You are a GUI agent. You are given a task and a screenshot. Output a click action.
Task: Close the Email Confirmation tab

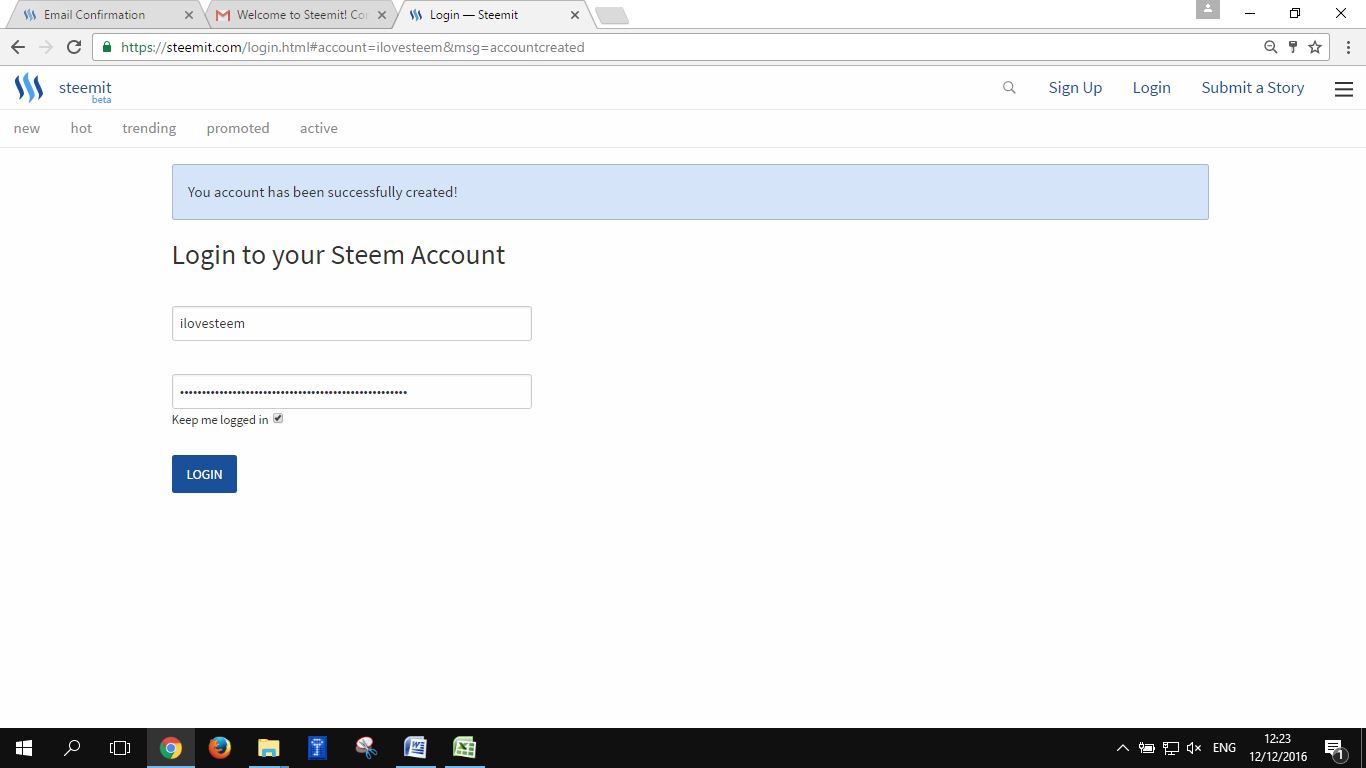pos(189,15)
